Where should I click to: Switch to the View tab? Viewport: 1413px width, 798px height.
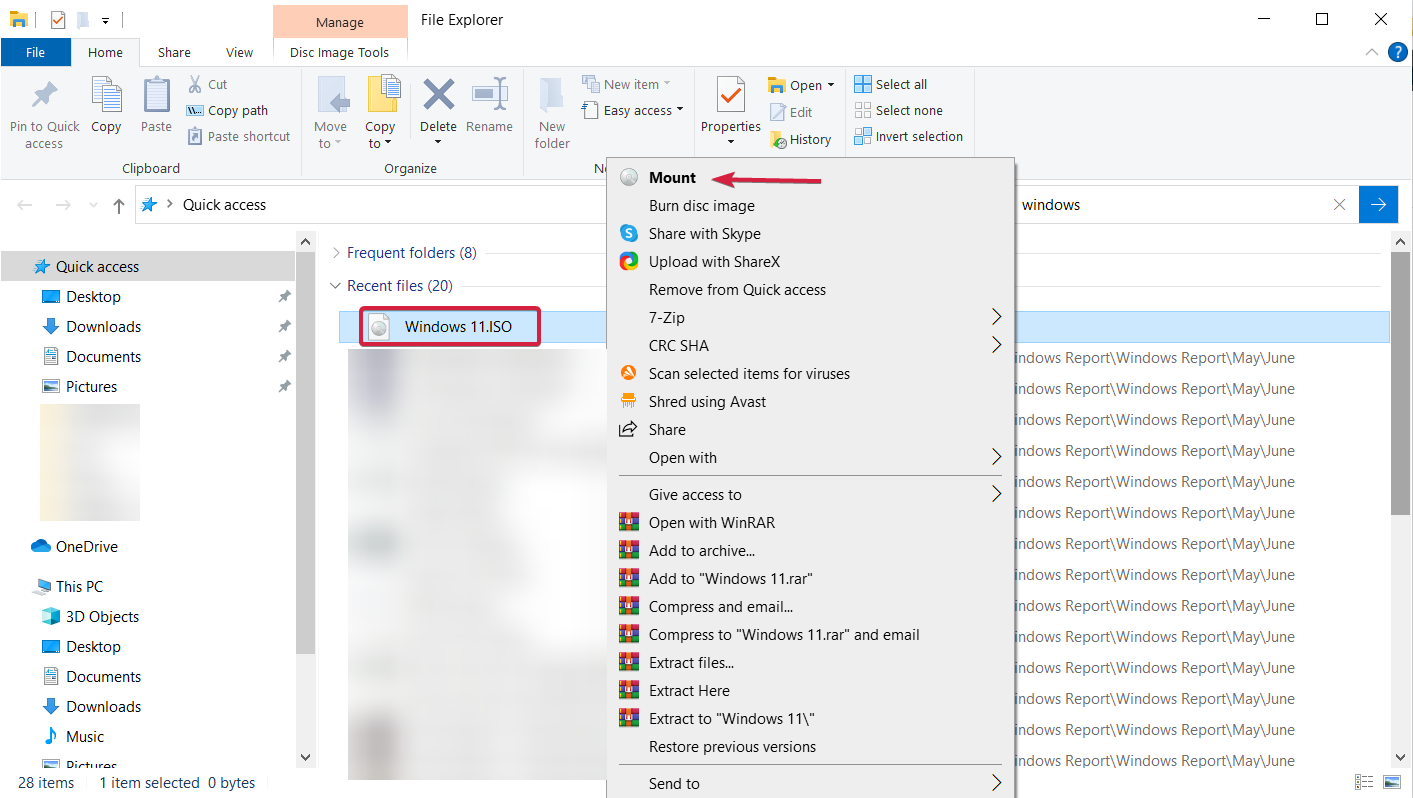click(239, 53)
